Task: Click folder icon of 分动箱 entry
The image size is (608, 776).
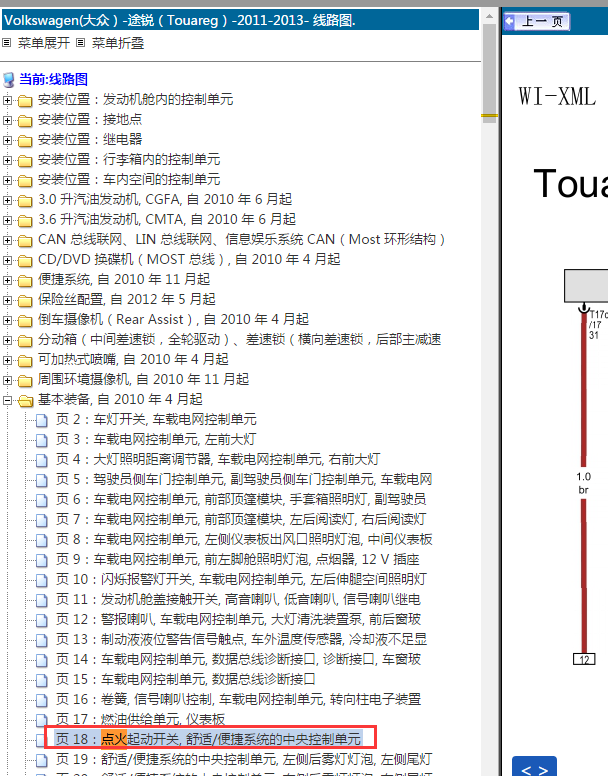Action: click(x=25, y=340)
